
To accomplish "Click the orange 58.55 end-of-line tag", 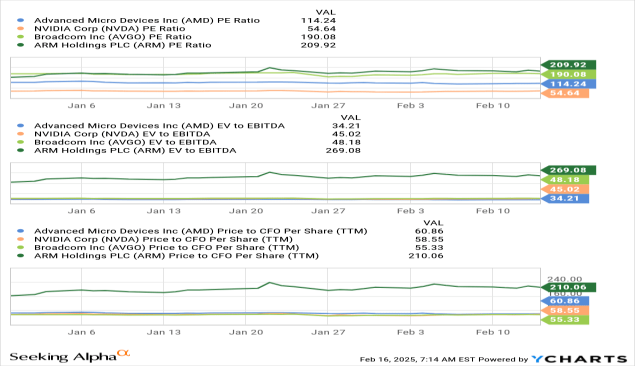I will click(565, 311).
